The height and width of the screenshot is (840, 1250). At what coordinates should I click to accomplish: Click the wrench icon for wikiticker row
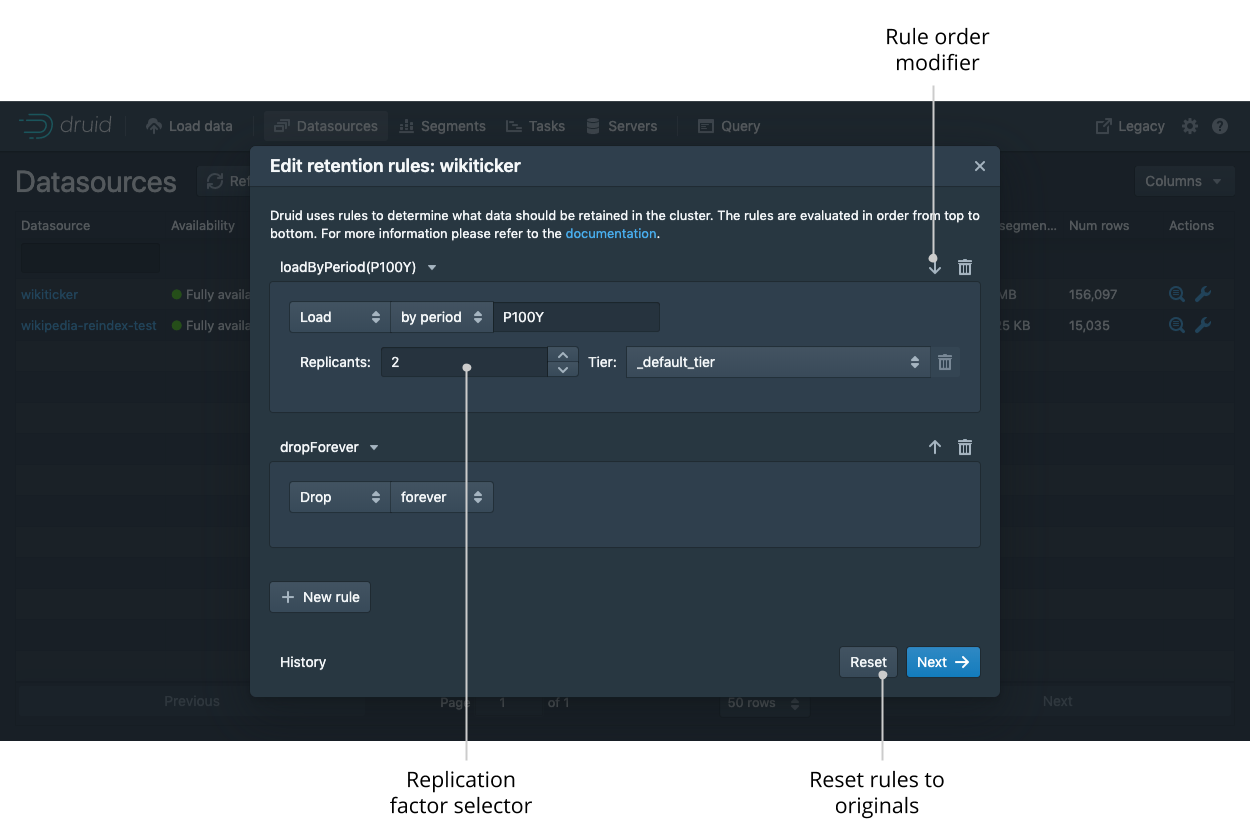tap(1203, 294)
